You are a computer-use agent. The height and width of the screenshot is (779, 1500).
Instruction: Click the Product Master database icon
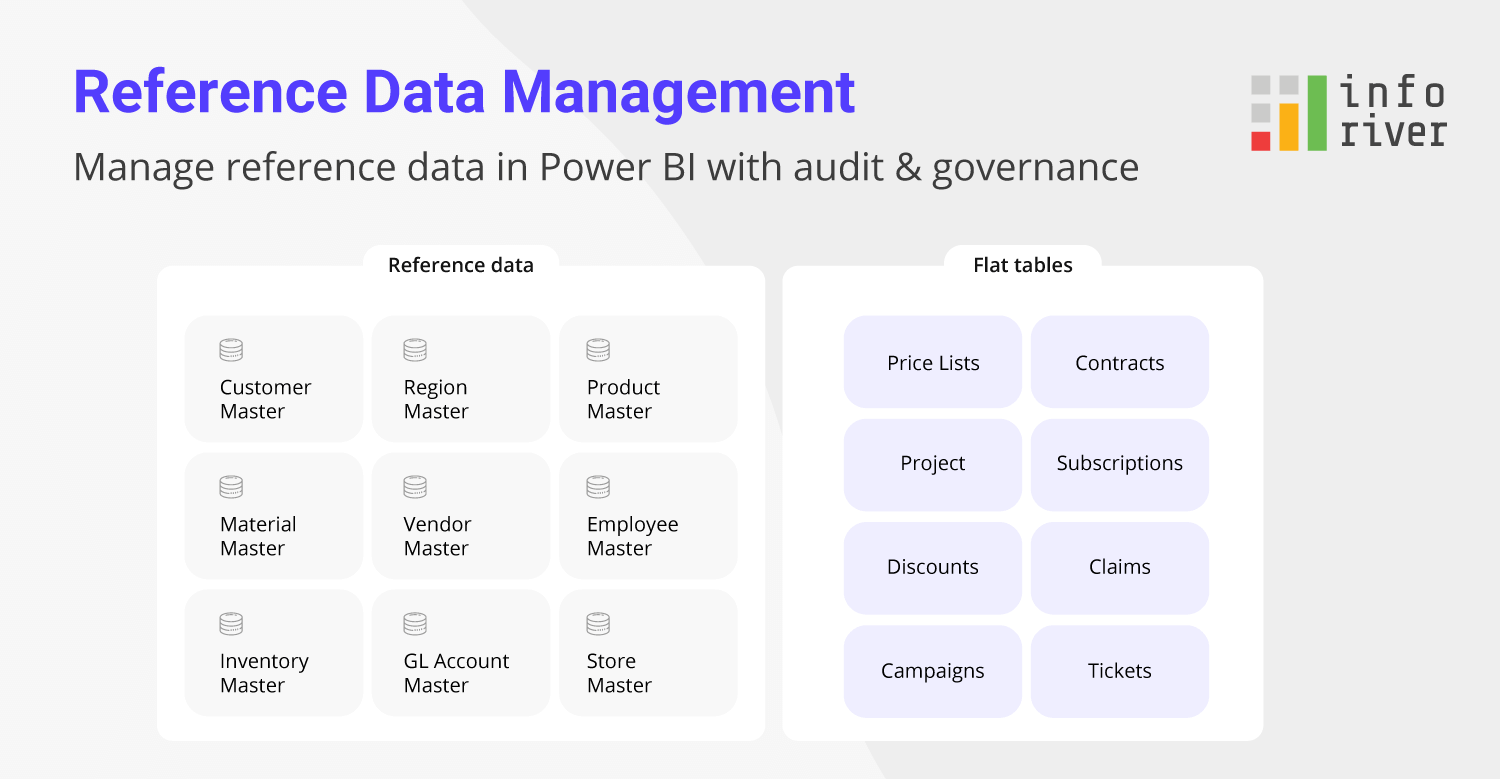click(x=598, y=349)
